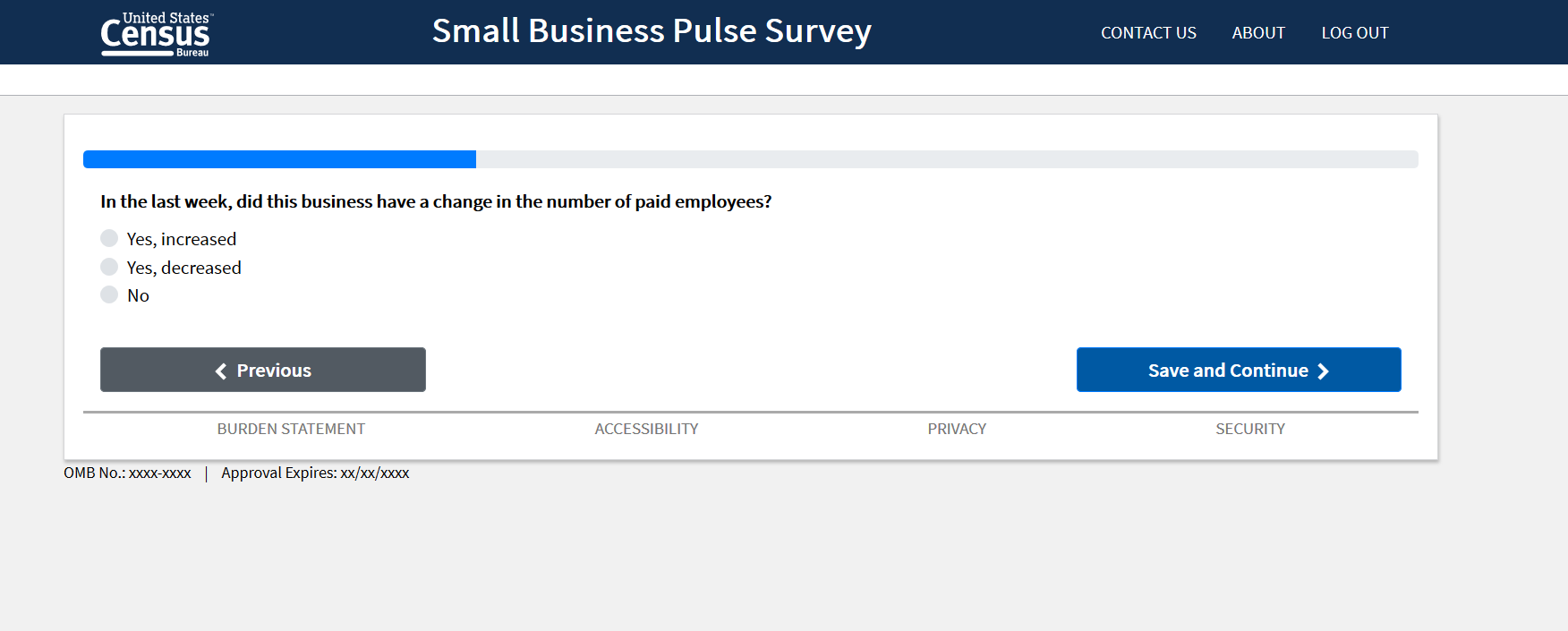
Task: Choose the "Yes, decreased" radio option
Action: [109, 267]
